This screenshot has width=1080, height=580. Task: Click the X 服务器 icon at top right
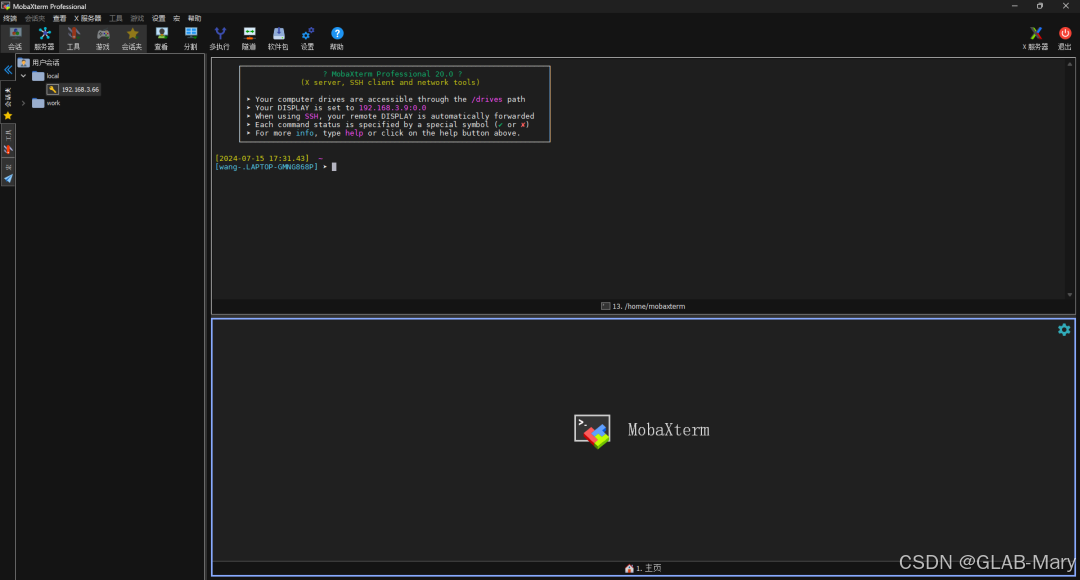(1035, 39)
